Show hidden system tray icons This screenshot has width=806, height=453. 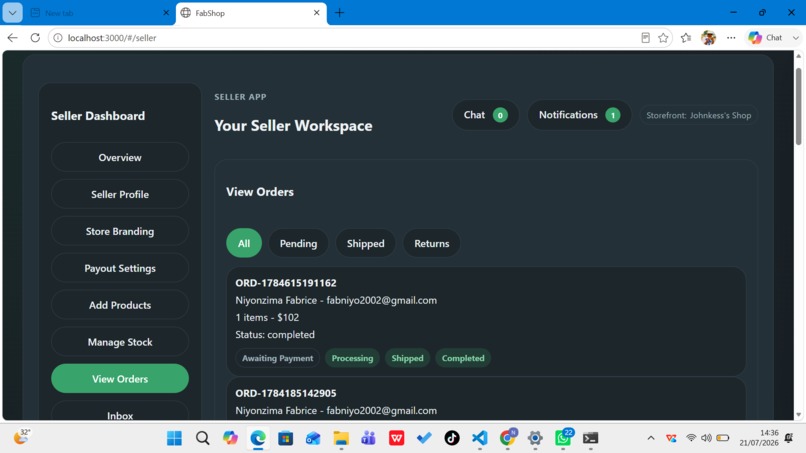[x=651, y=438]
